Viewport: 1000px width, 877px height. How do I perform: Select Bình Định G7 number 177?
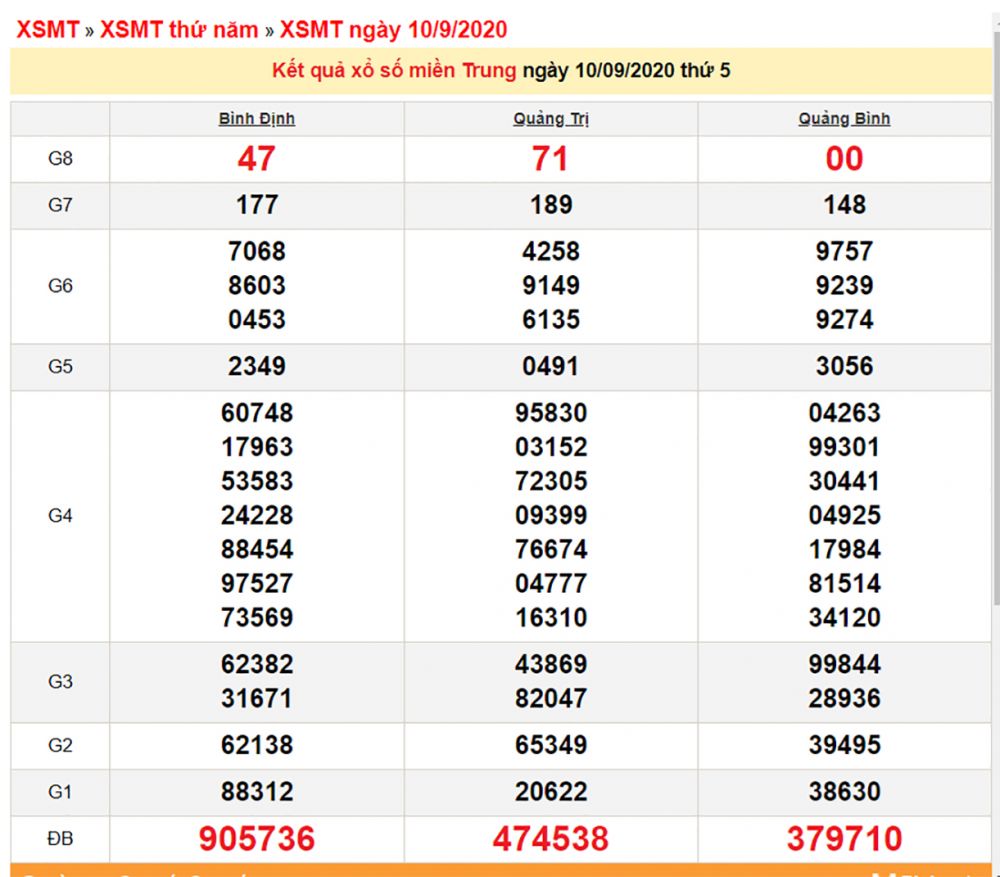click(257, 205)
